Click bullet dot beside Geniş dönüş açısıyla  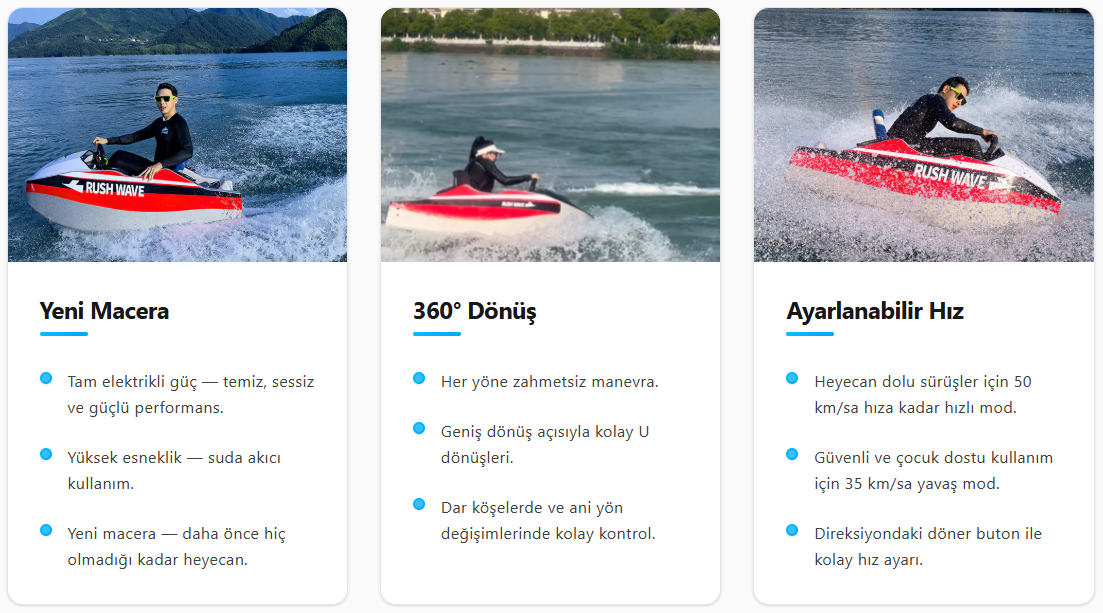(419, 428)
